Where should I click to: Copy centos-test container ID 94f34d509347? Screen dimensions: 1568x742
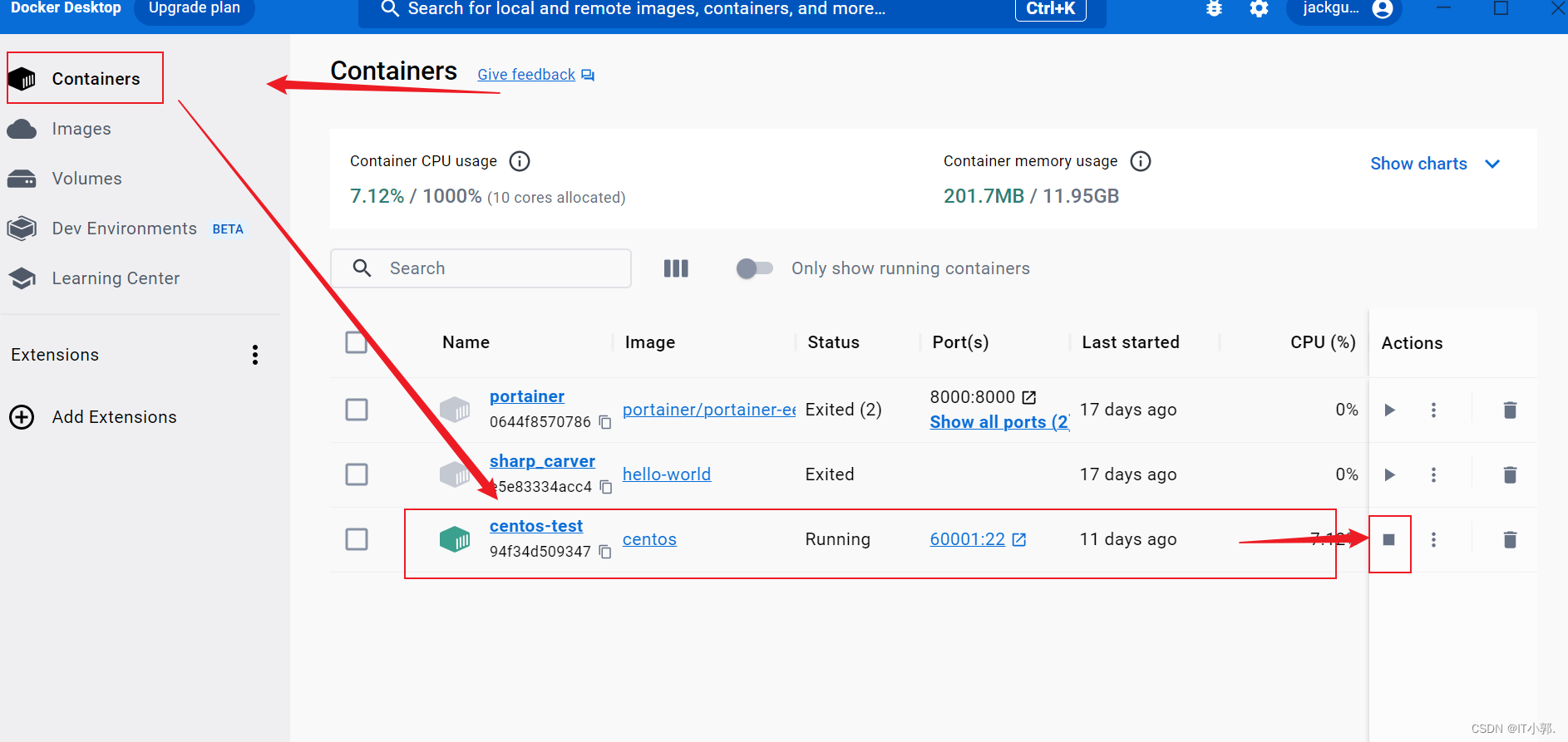pyautogui.click(x=605, y=552)
